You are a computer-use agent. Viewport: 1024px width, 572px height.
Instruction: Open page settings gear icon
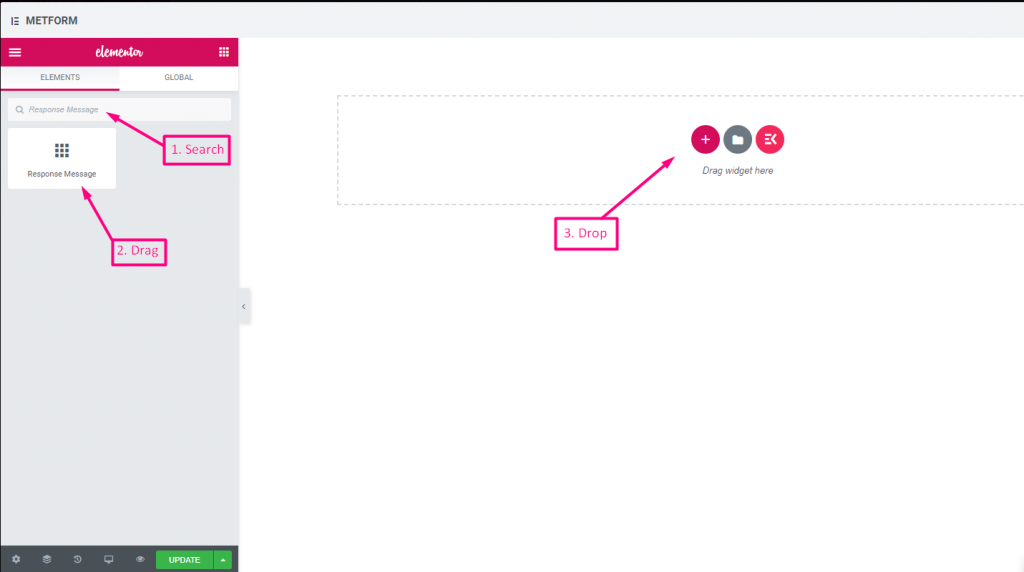point(16,560)
